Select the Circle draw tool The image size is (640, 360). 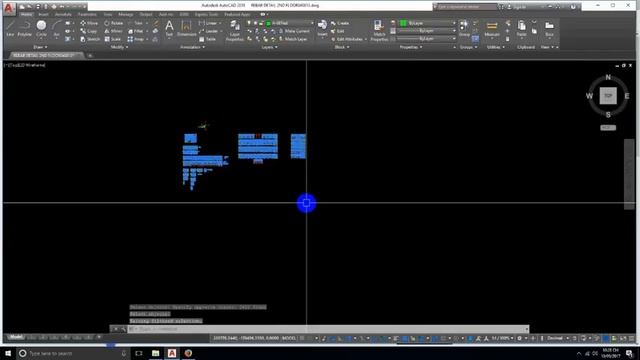41,28
